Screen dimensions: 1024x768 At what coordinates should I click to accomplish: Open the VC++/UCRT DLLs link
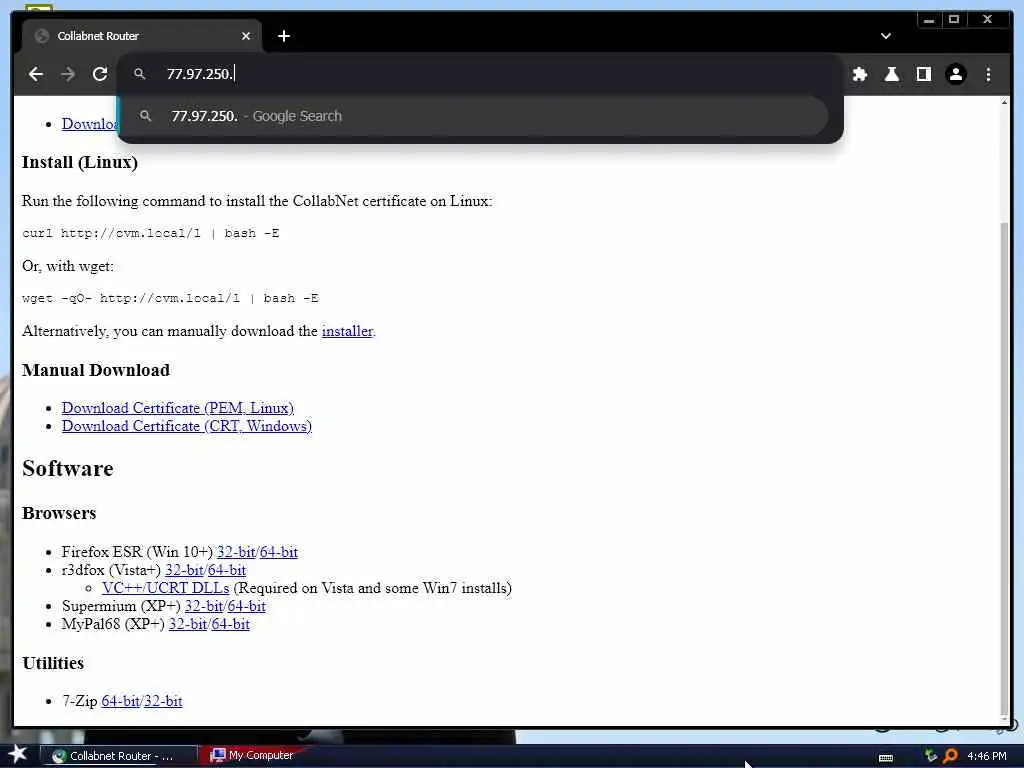[165, 588]
